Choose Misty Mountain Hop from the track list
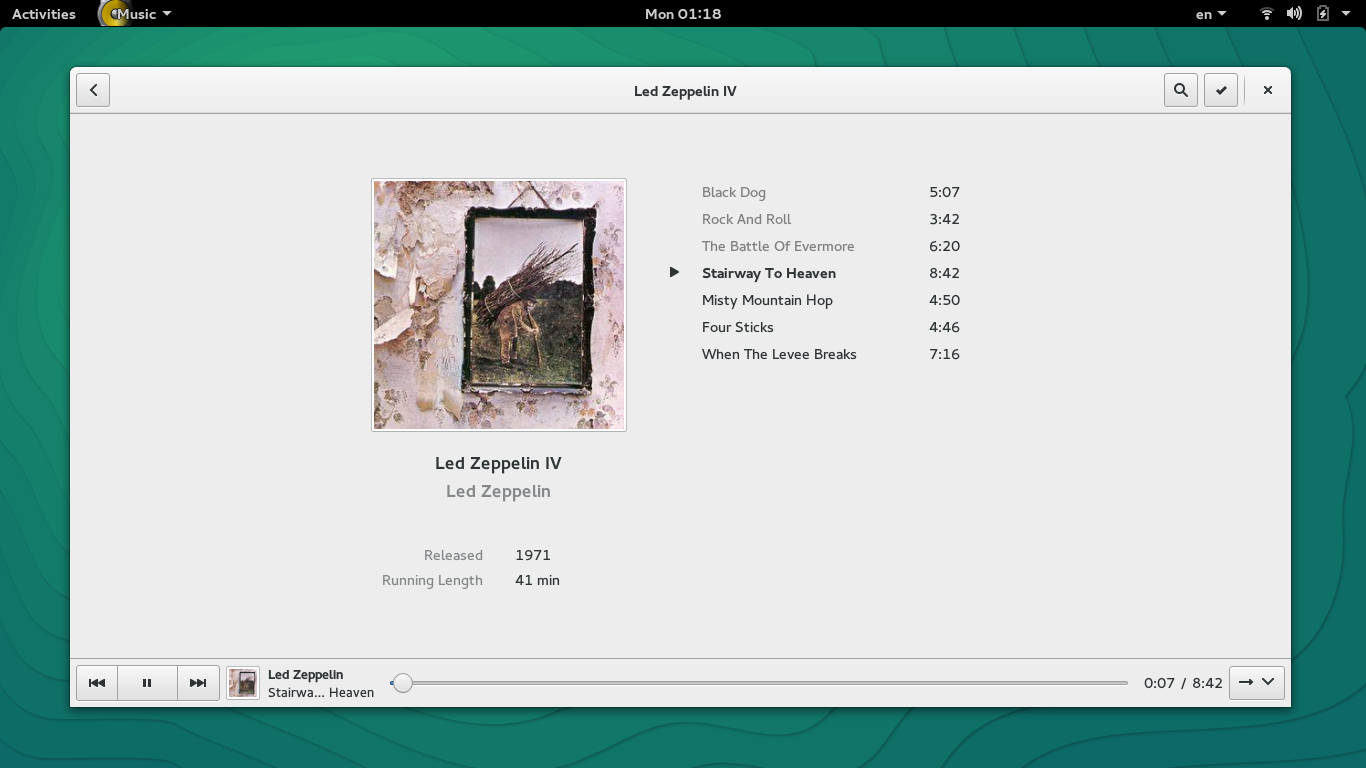1366x768 pixels. pos(766,300)
